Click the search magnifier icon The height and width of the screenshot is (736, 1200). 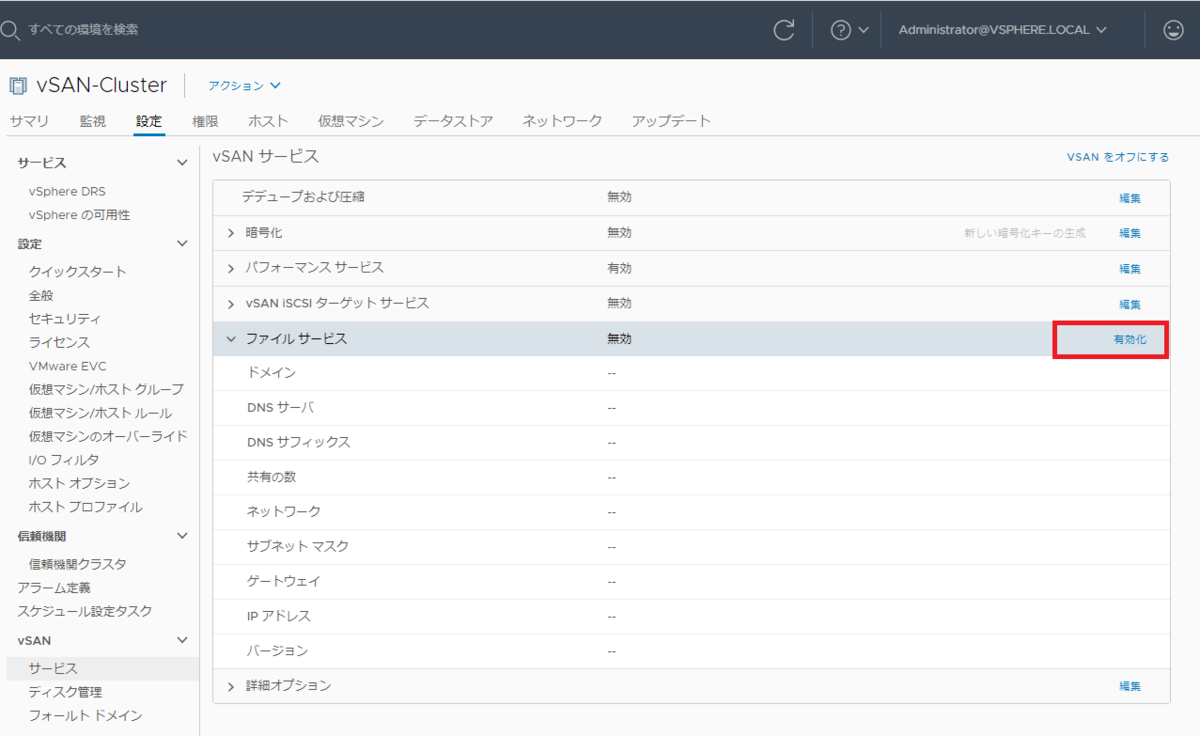9,30
